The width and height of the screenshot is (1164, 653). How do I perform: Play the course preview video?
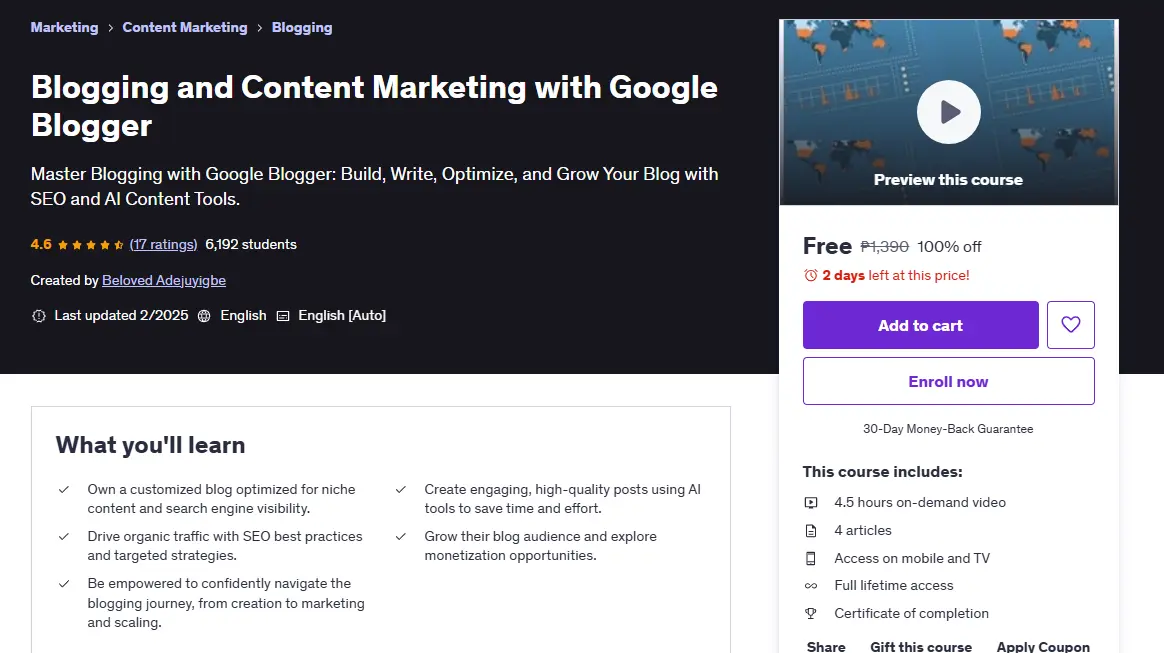point(949,112)
